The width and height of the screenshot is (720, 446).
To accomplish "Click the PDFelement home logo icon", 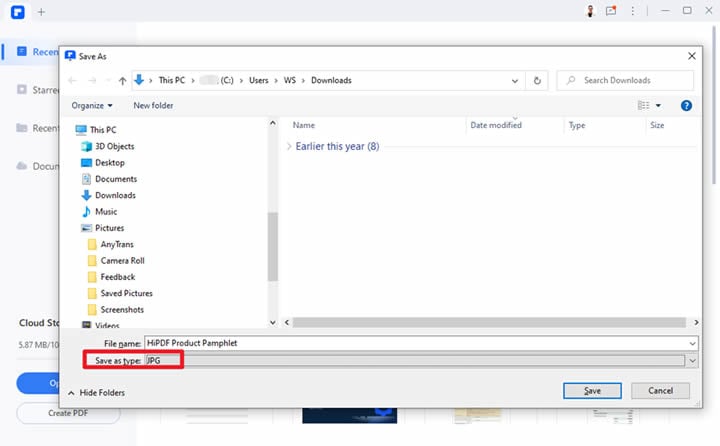I will coord(17,12).
